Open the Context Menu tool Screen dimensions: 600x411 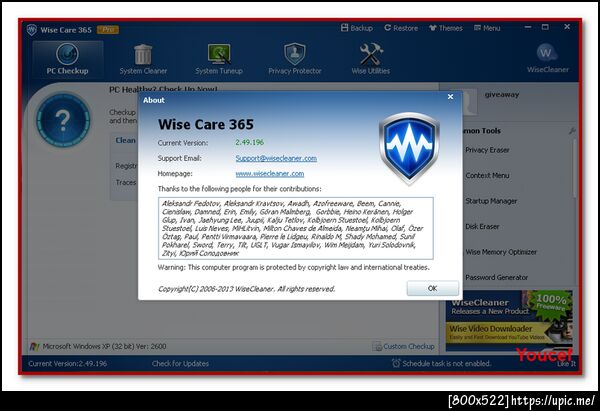click(x=487, y=176)
